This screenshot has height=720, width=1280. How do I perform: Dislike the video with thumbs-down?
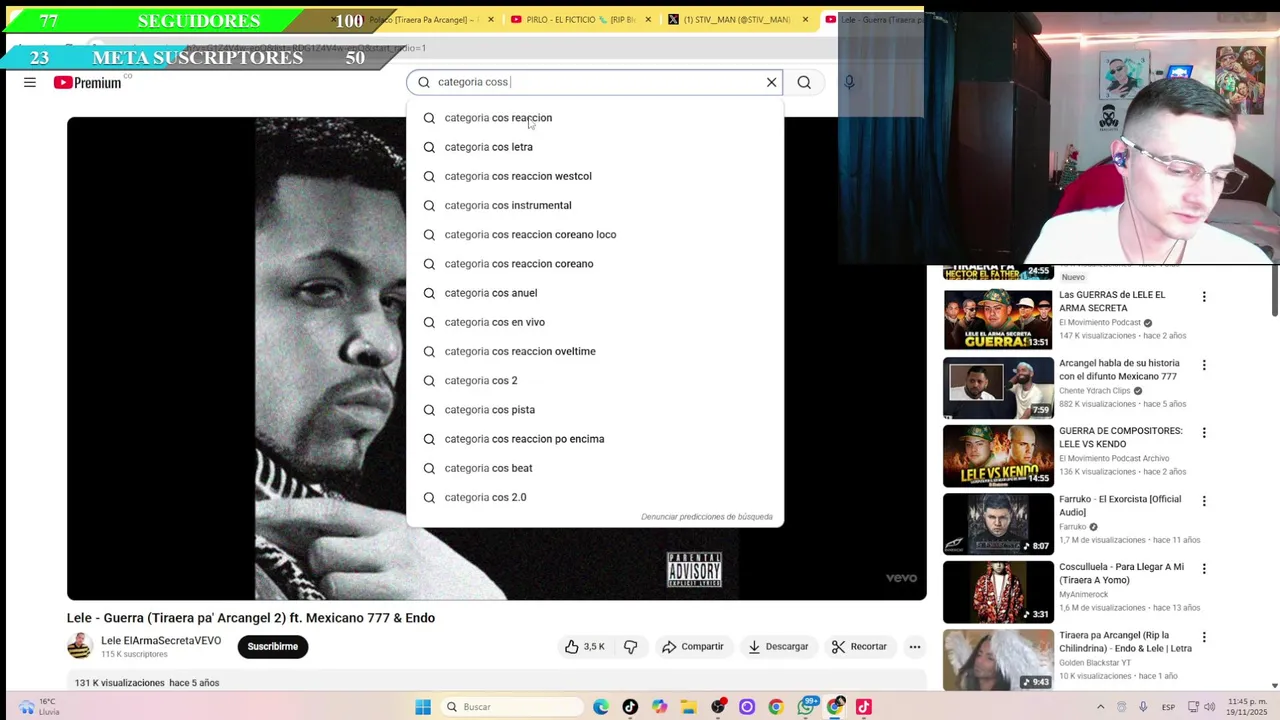tap(630, 646)
